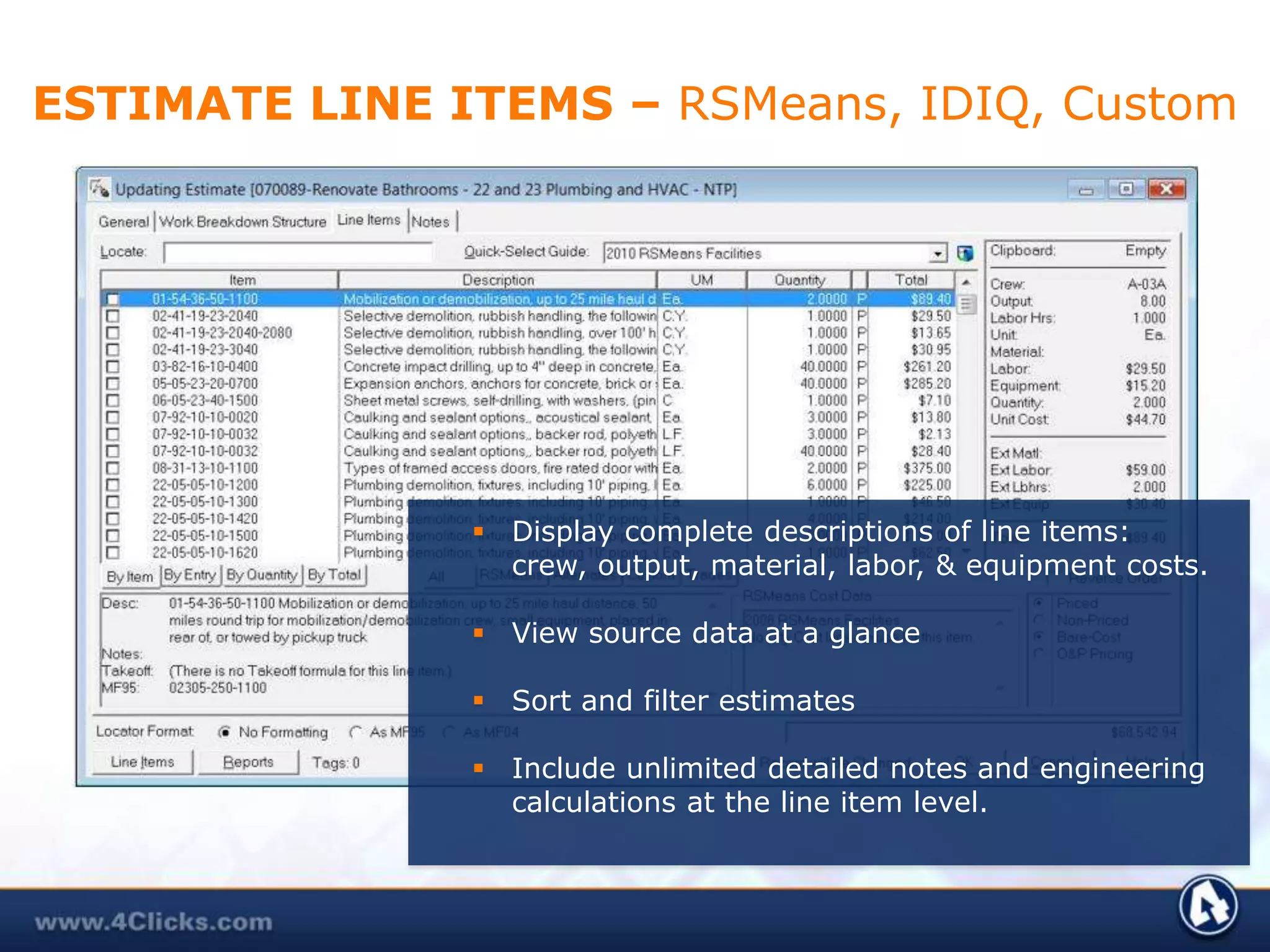Click the list scroll-up arrow
The height and width of the screenshot is (952, 1270).
click(x=966, y=282)
